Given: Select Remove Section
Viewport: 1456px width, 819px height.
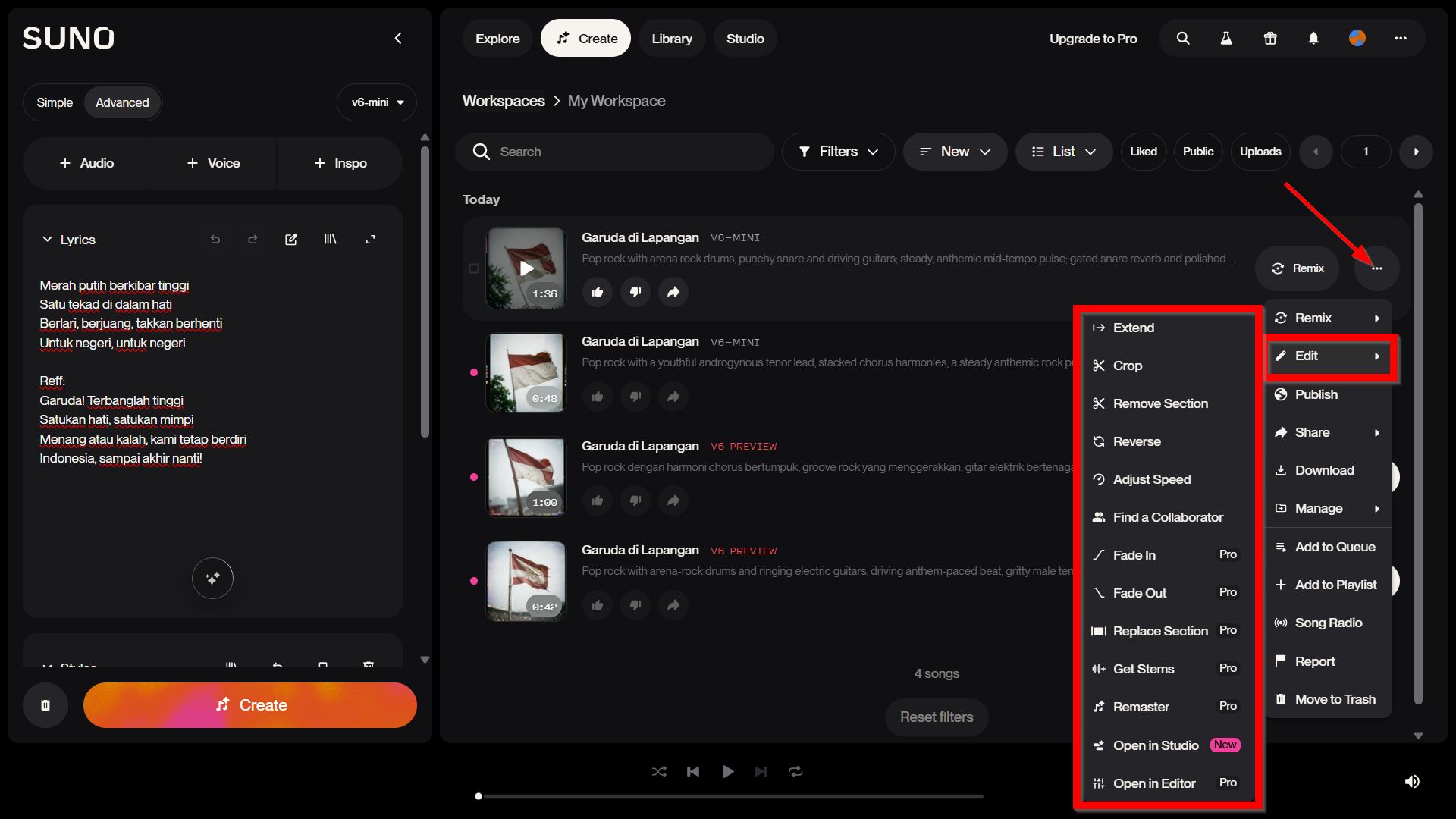Looking at the screenshot, I should click(x=1166, y=403).
